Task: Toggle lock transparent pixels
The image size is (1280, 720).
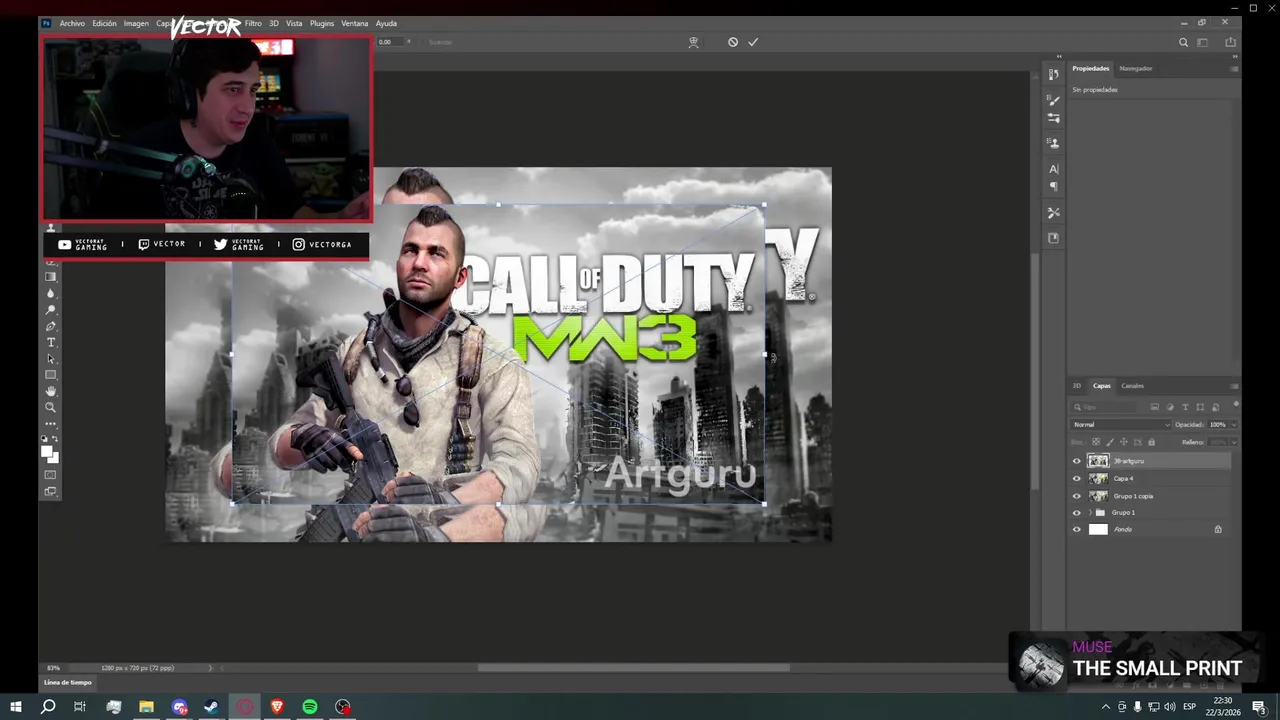Action: pos(1096,442)
